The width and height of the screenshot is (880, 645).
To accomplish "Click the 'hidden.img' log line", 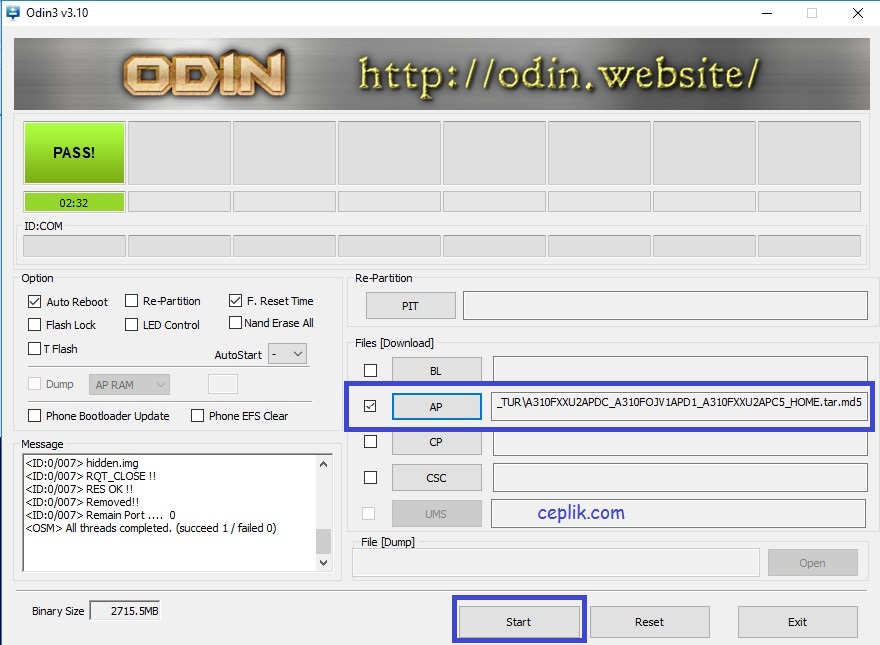I will click(82, 463).
